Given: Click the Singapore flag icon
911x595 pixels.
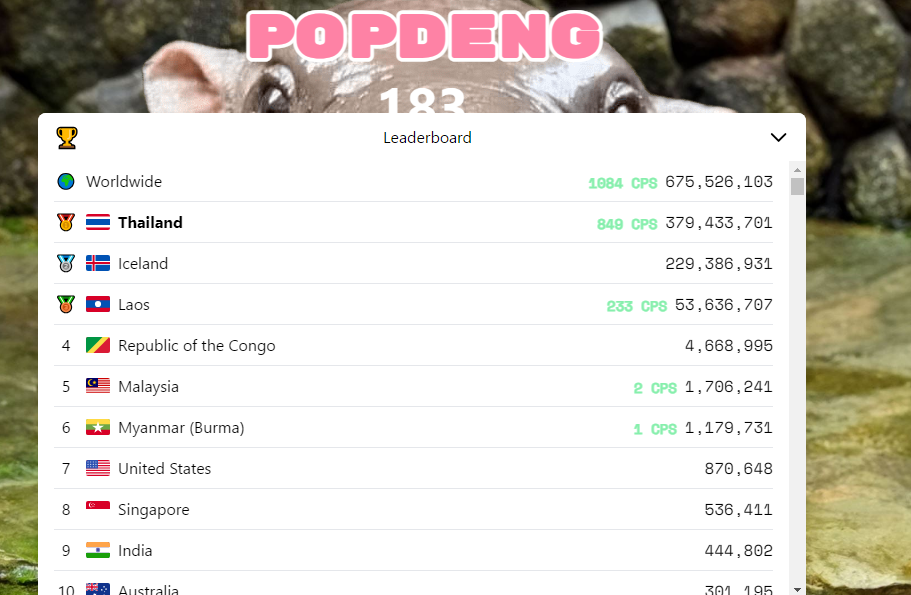Looking at the screenshot, I should point(98,506).
